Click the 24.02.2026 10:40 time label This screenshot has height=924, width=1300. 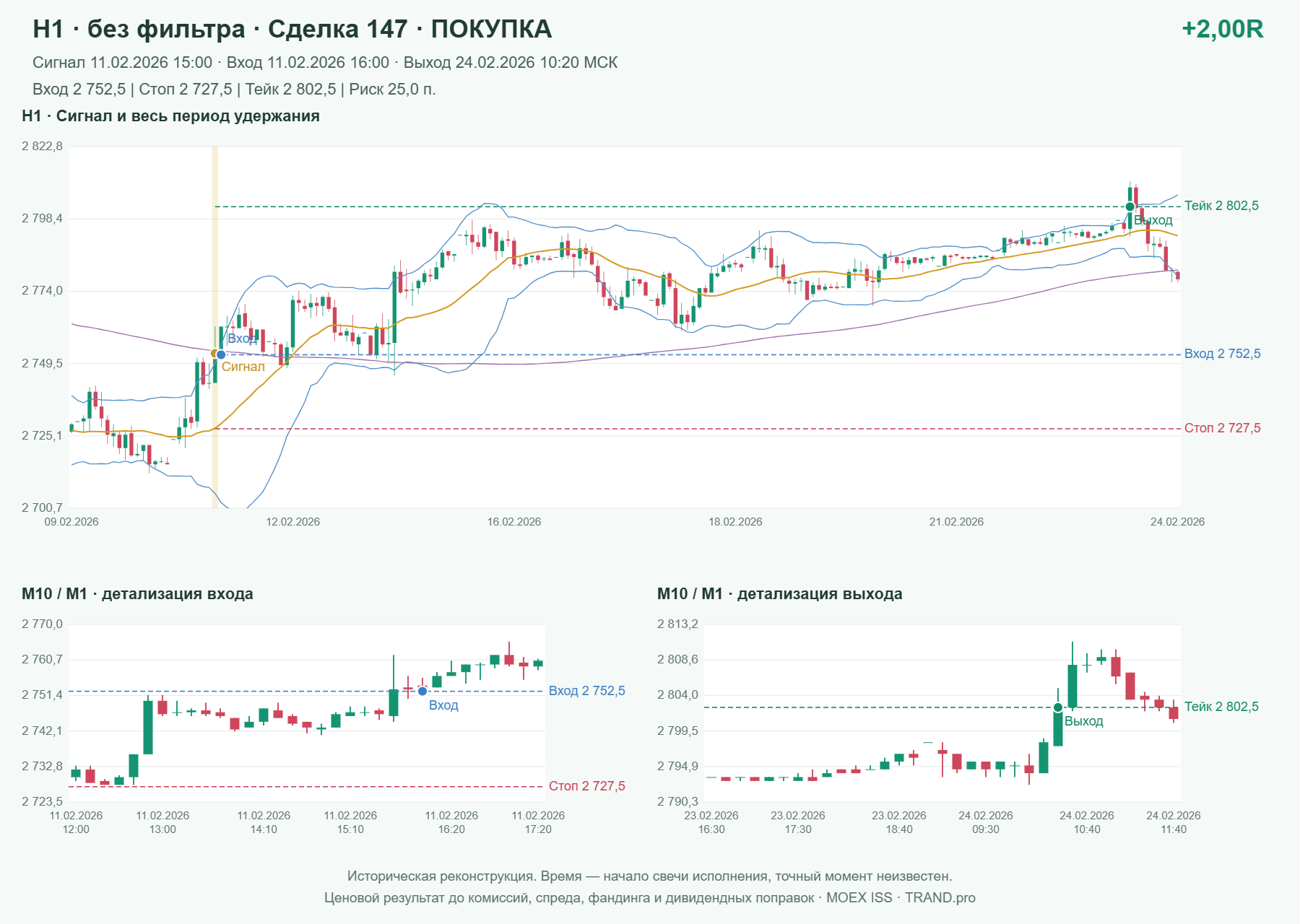1087,822
